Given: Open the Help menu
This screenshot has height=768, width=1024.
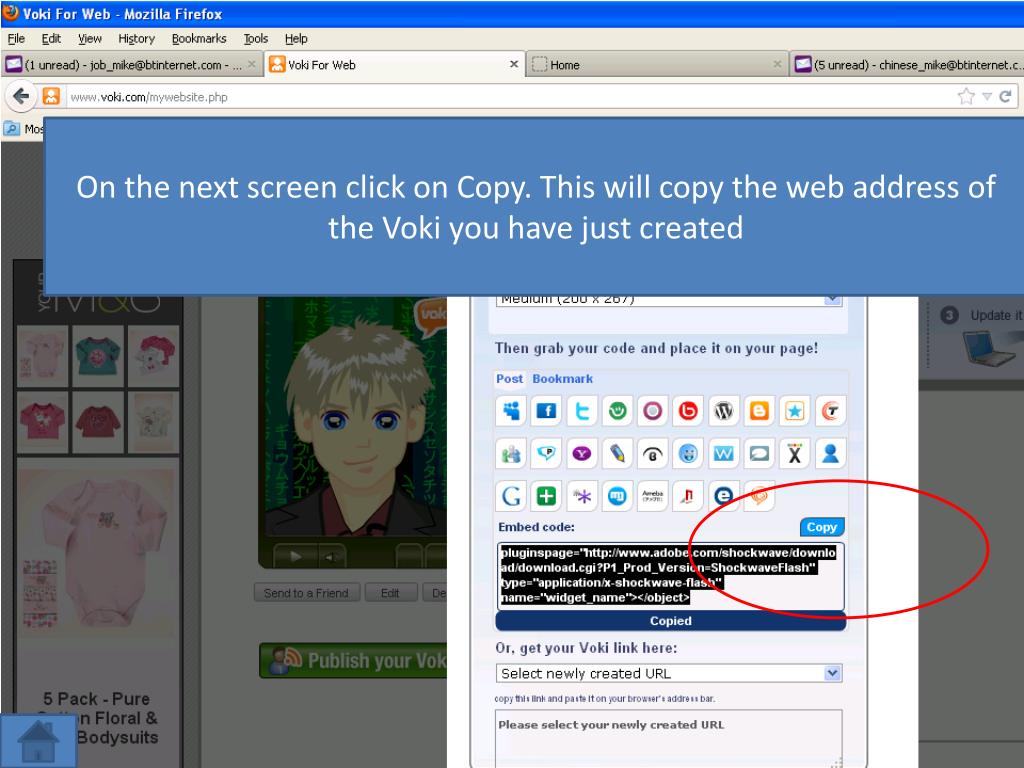Looking at the screenshot, I should tap(296, 39).
